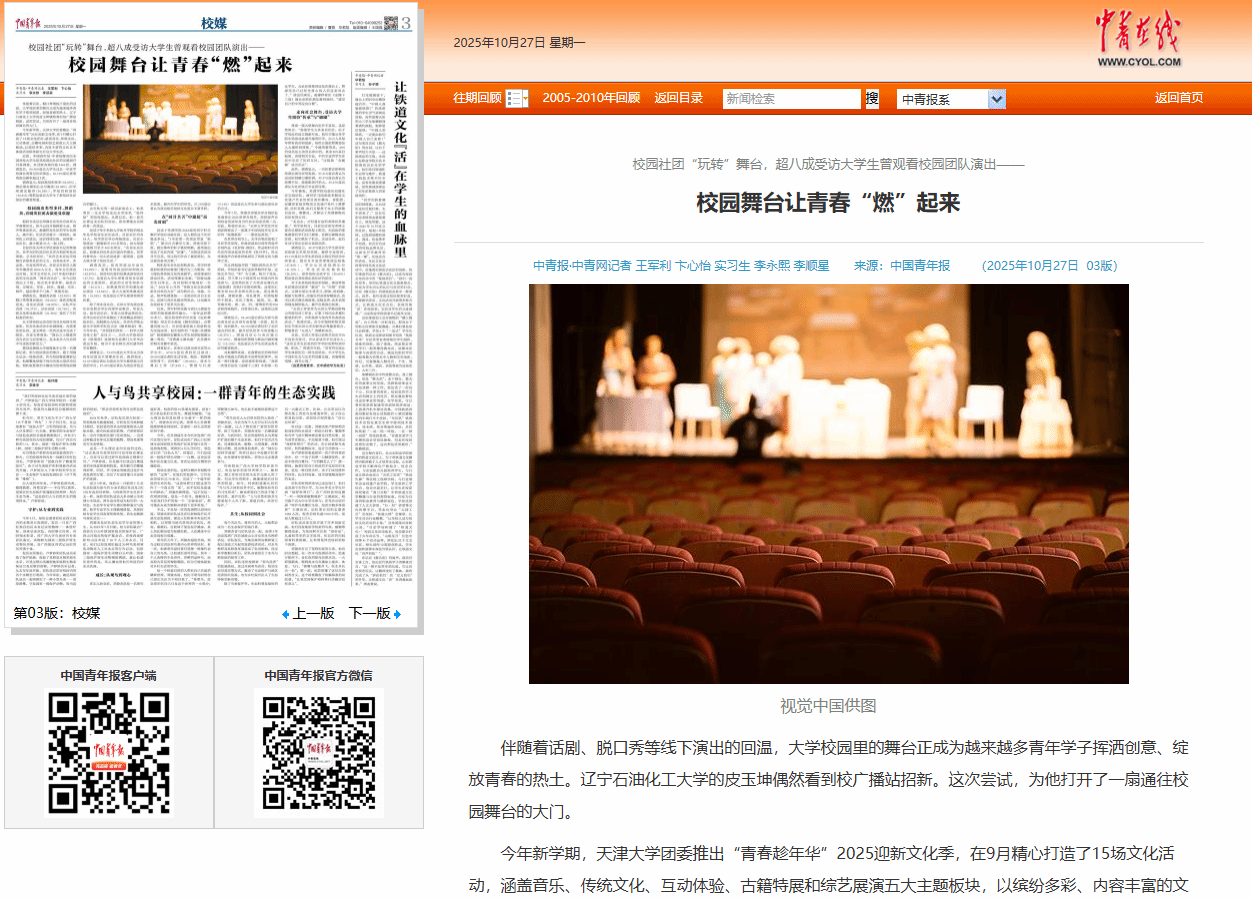Screen dimensions: 1252x900
Task: Click the 中国青年报客户端 QR code
Action: point(108,753)
